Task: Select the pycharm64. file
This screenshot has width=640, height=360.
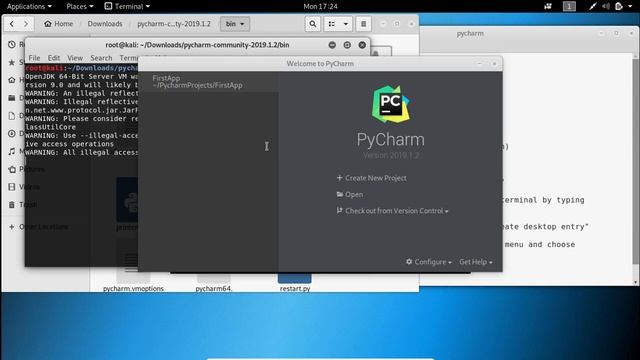Action: [214, 282]
